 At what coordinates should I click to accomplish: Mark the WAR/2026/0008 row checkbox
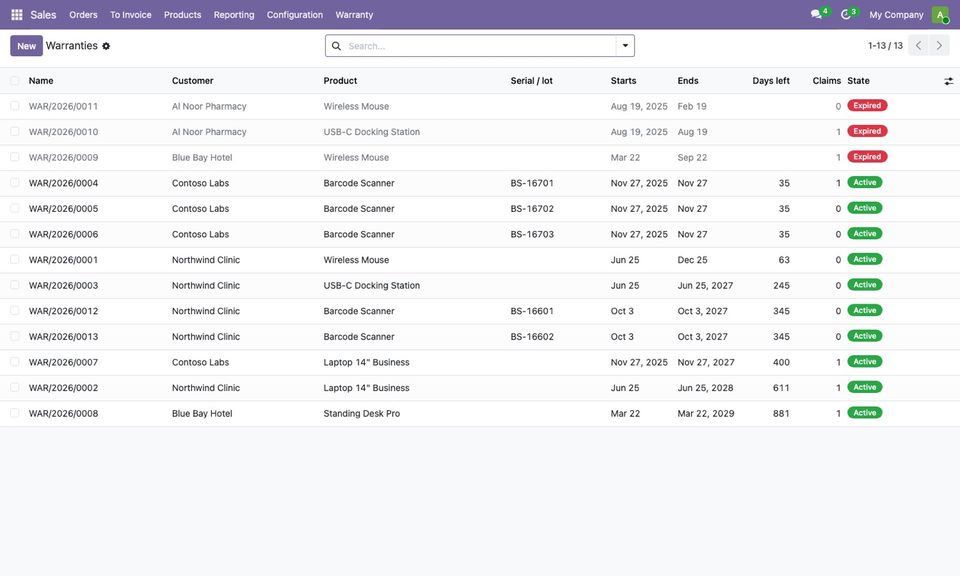(x=15, y=413)
